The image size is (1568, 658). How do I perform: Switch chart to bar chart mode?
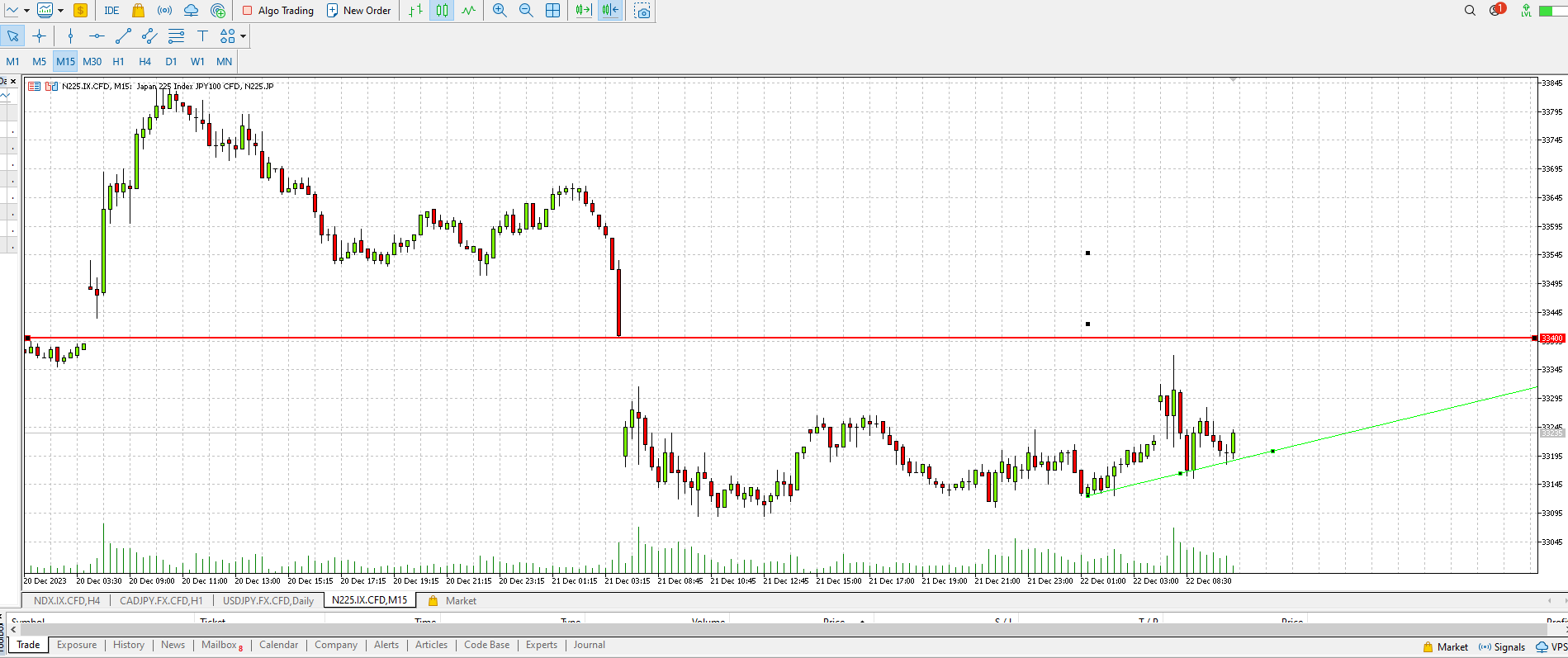click(x=416, y=11)
